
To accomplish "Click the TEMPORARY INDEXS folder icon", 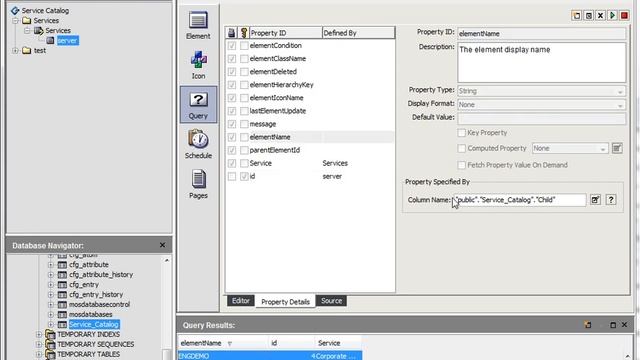I will [x=50, y=334].
